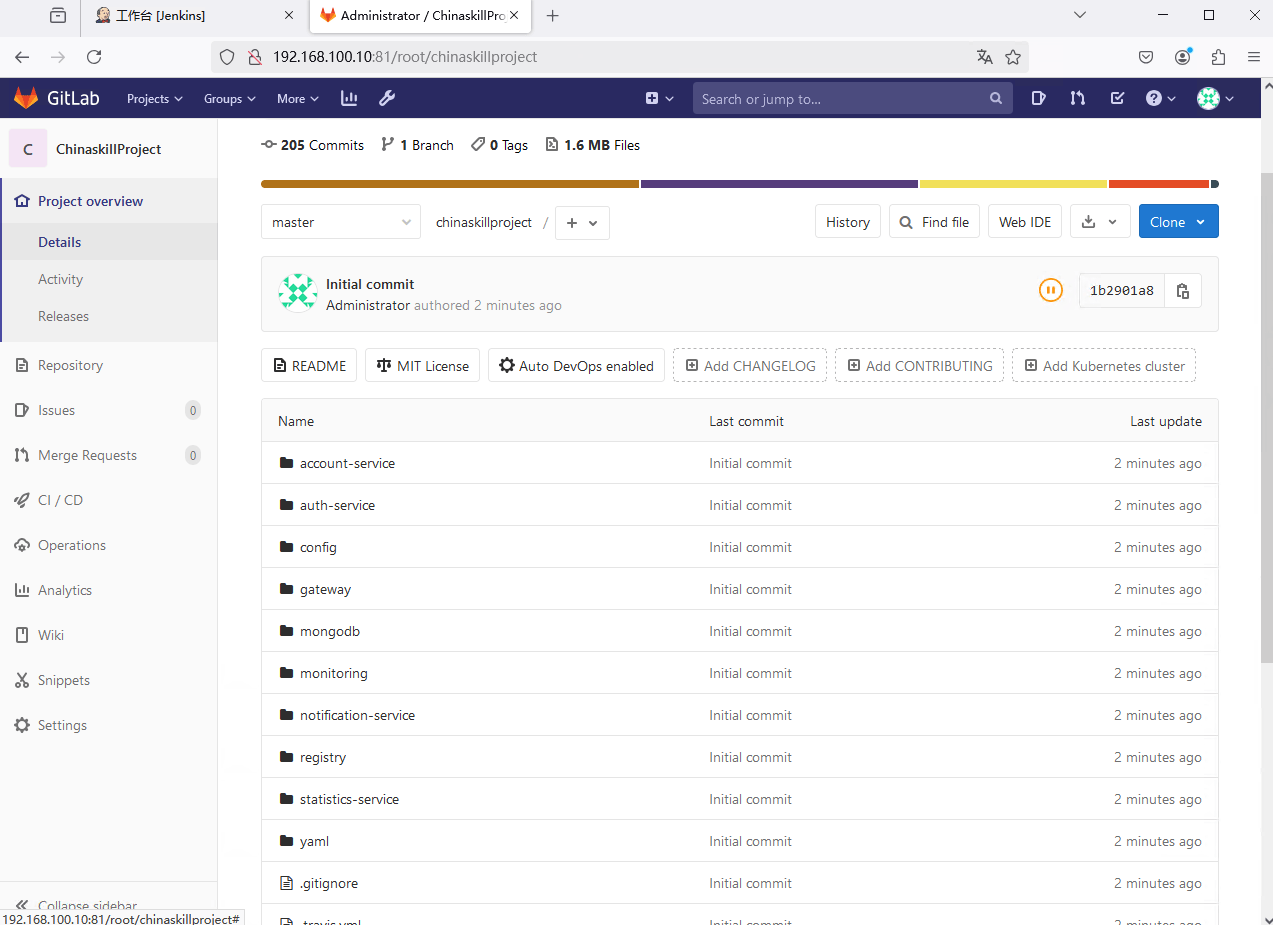Image resolution: width=1273 pixels, height=925 pixels.
Task: Open the Projects menu in navbar
Action: [154, 98]
